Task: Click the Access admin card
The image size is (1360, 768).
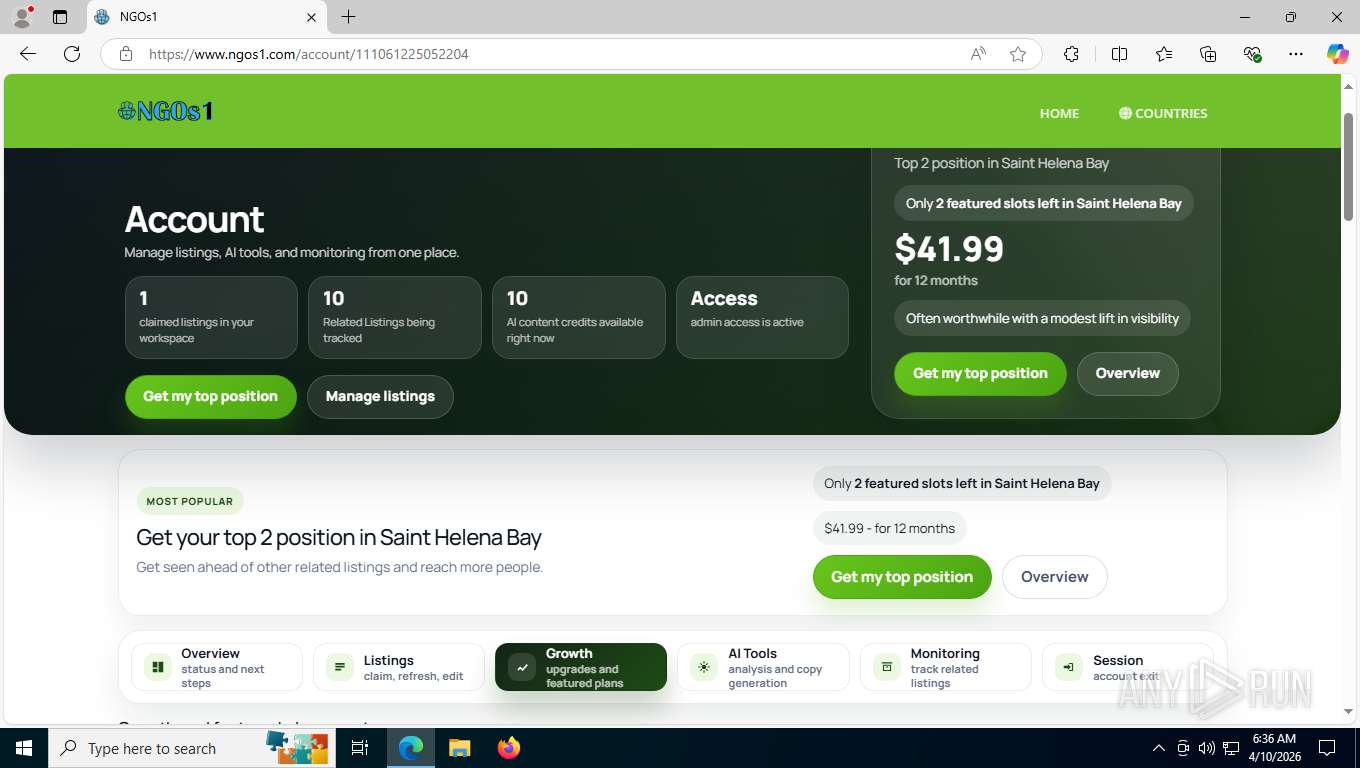Action: pyautogui.click(x=763, y=317)
